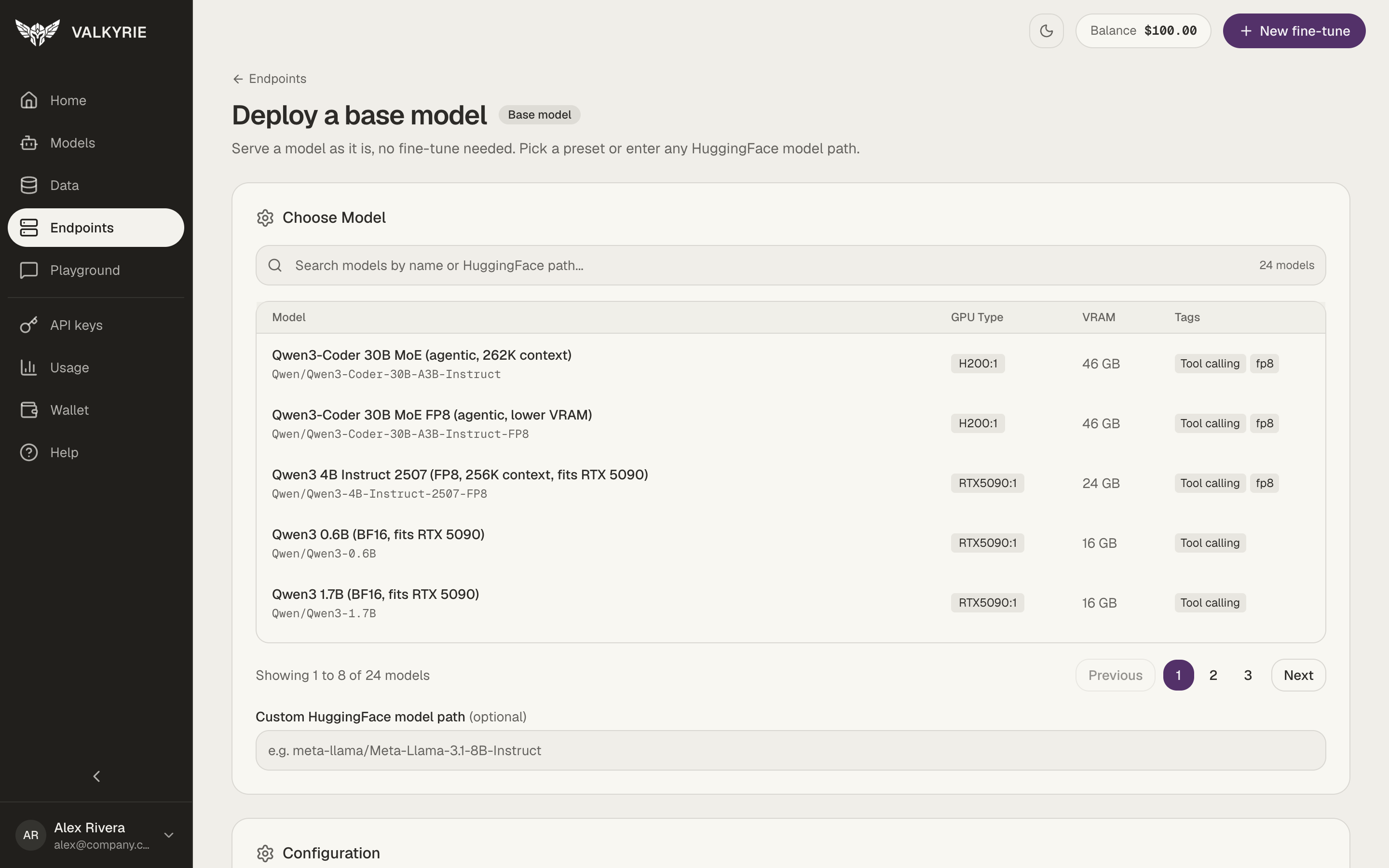Click the Previous pagination button

[1115, 675]
